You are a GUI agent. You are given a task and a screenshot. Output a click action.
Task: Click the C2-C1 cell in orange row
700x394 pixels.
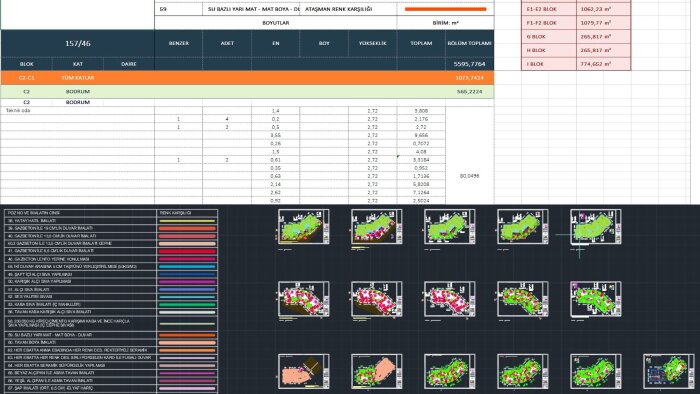coord(26,78)
